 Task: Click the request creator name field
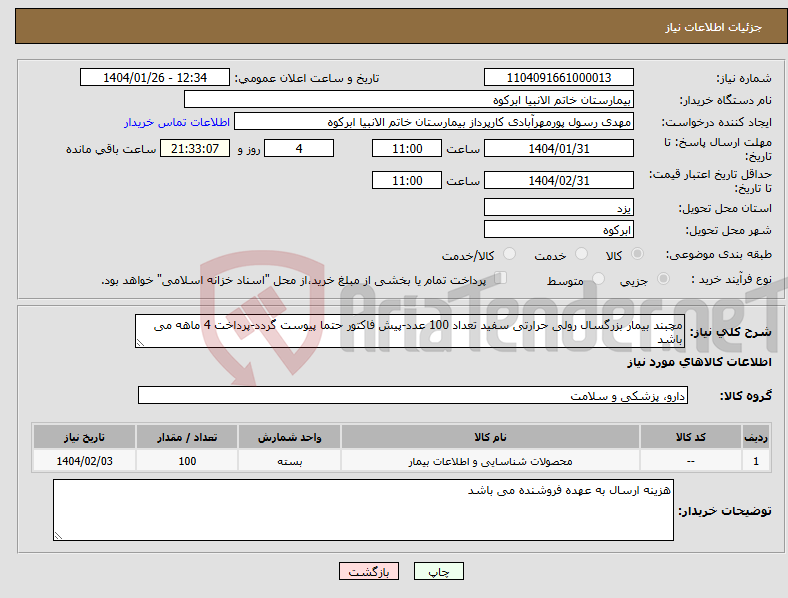pos(434,122)
